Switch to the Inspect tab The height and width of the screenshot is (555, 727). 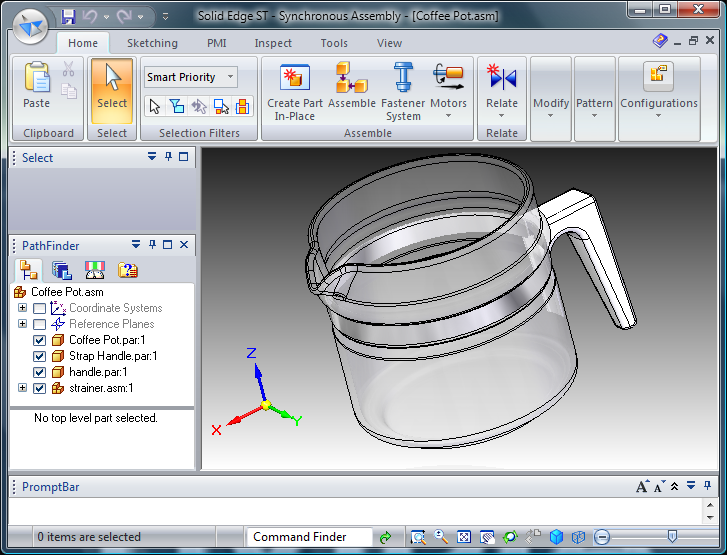[273, 43]
